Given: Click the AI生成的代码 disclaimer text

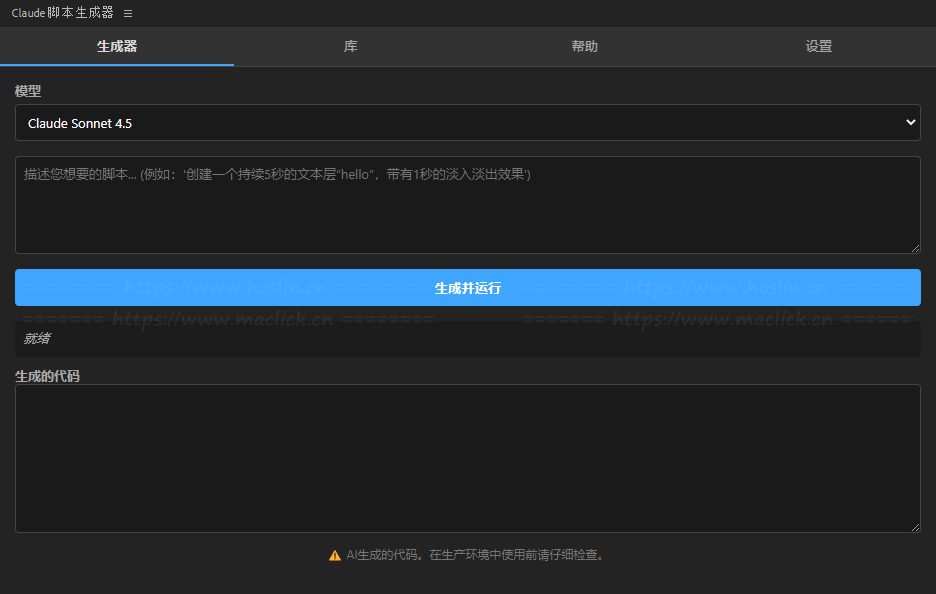Looking at the screenshot, I should click(475, 555).
